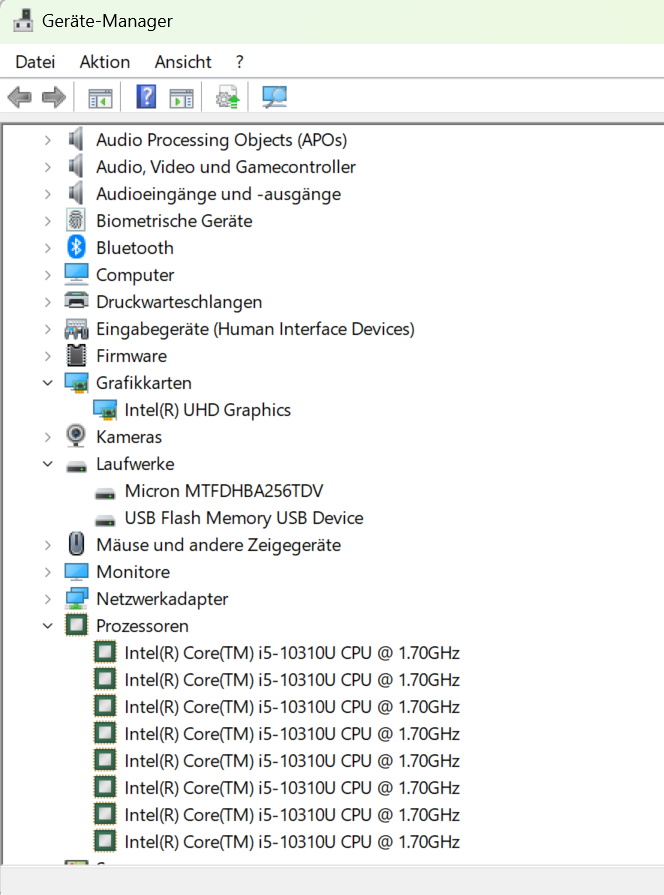Click the Geräte-Manager title bar icon
664x895 pixels.
[23, 21]
